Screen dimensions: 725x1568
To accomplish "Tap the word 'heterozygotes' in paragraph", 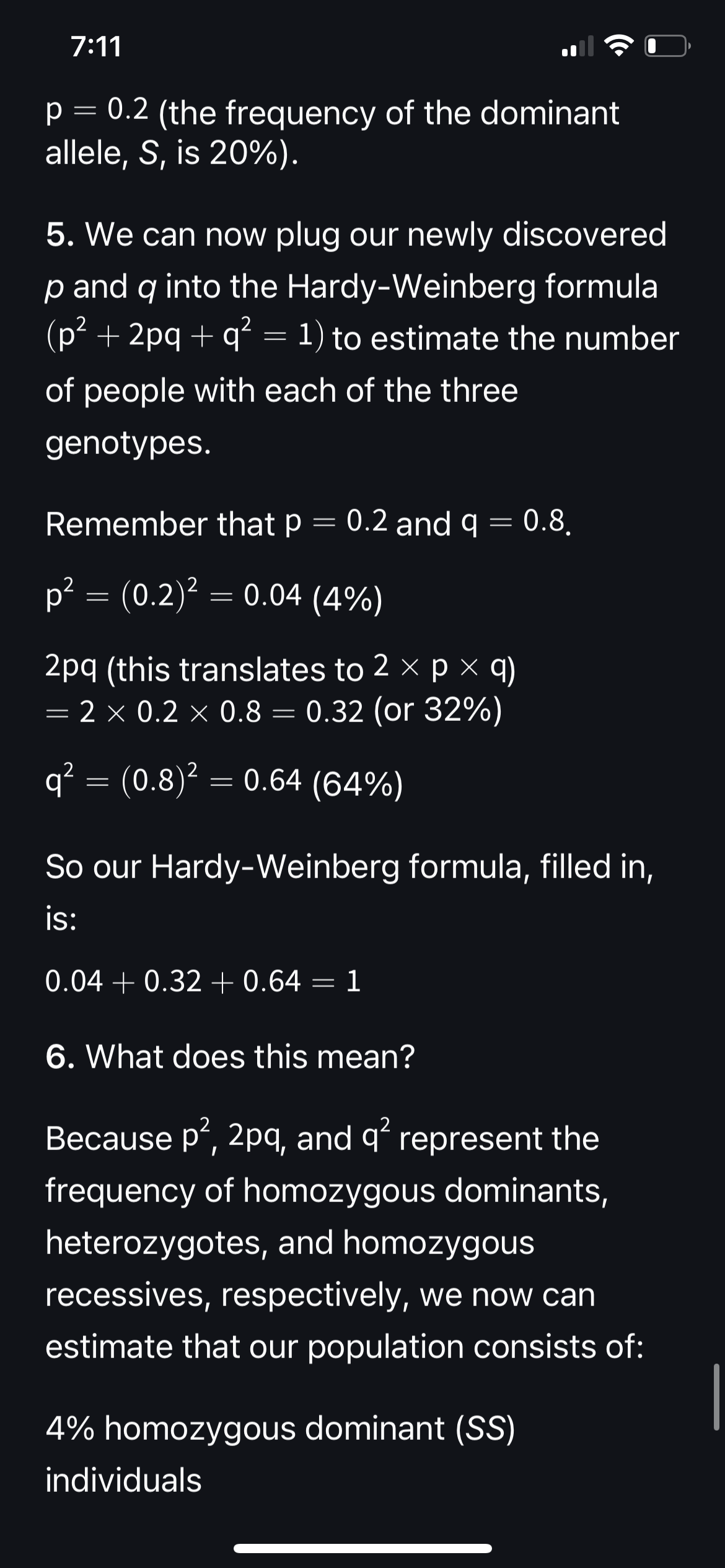I will tap(156, 1243).
